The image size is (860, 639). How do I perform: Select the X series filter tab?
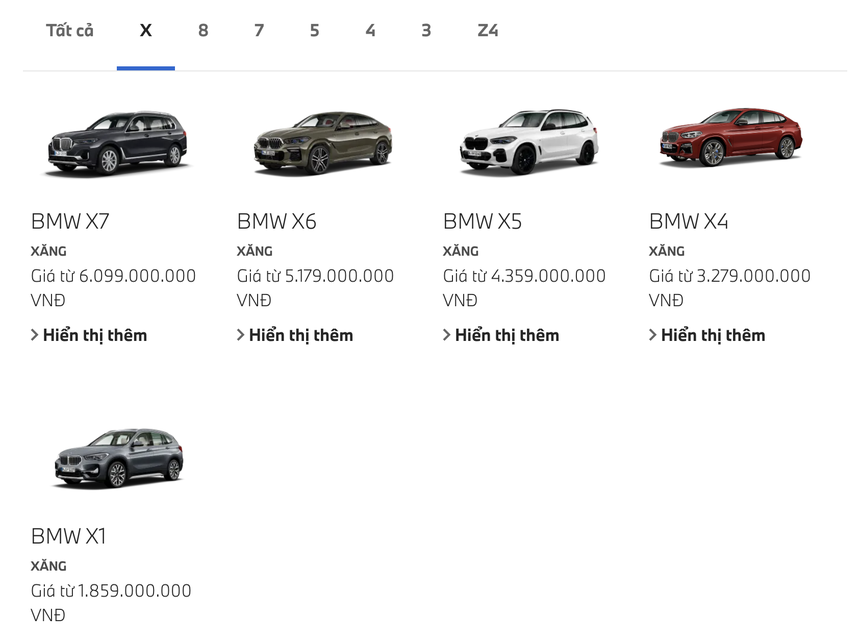146,30
